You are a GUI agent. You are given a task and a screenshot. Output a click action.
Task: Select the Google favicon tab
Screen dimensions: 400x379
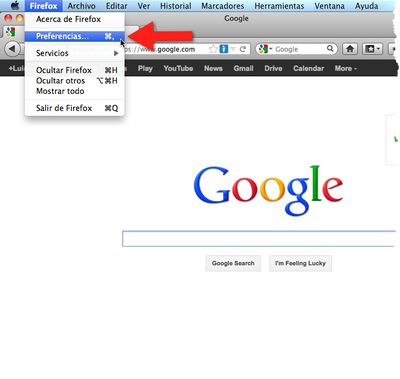11,32
